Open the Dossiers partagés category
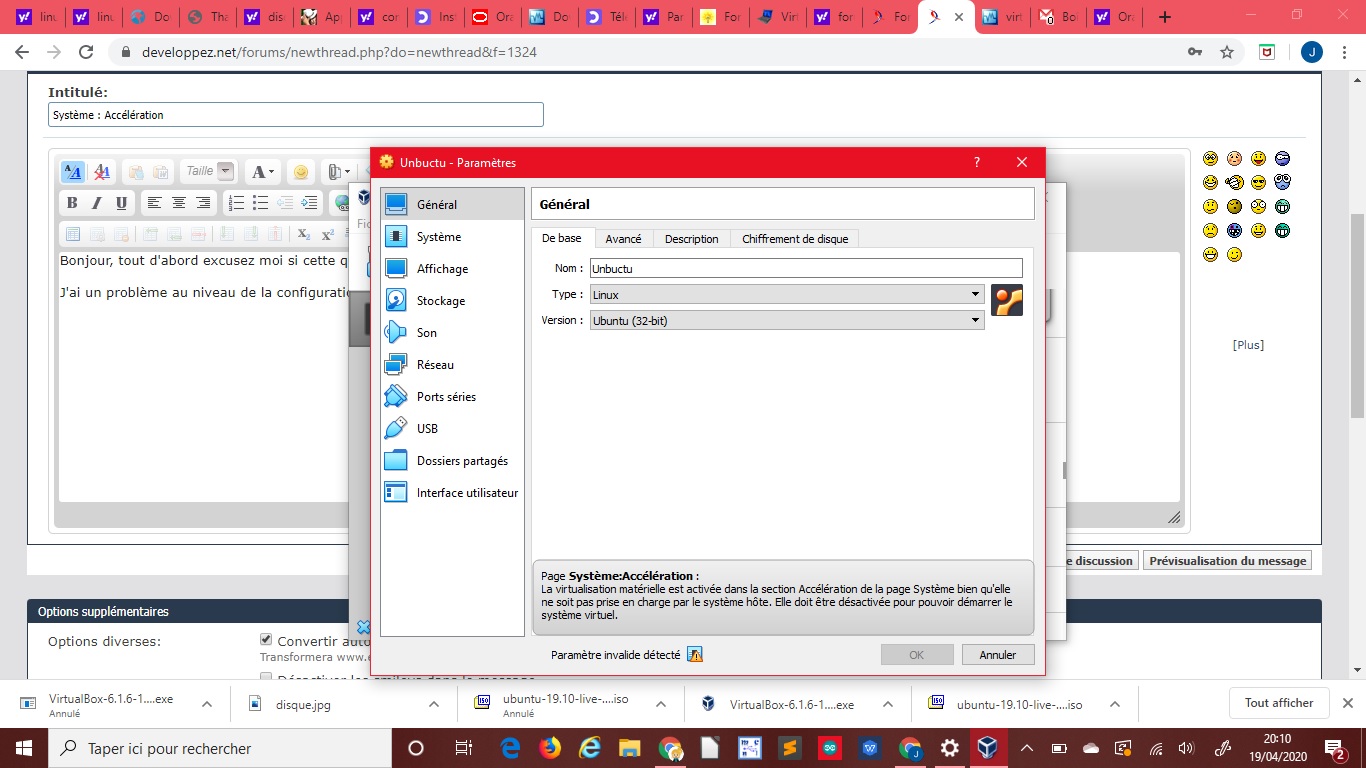Viewport: 1366px width, 768px height. click(452, 461)
